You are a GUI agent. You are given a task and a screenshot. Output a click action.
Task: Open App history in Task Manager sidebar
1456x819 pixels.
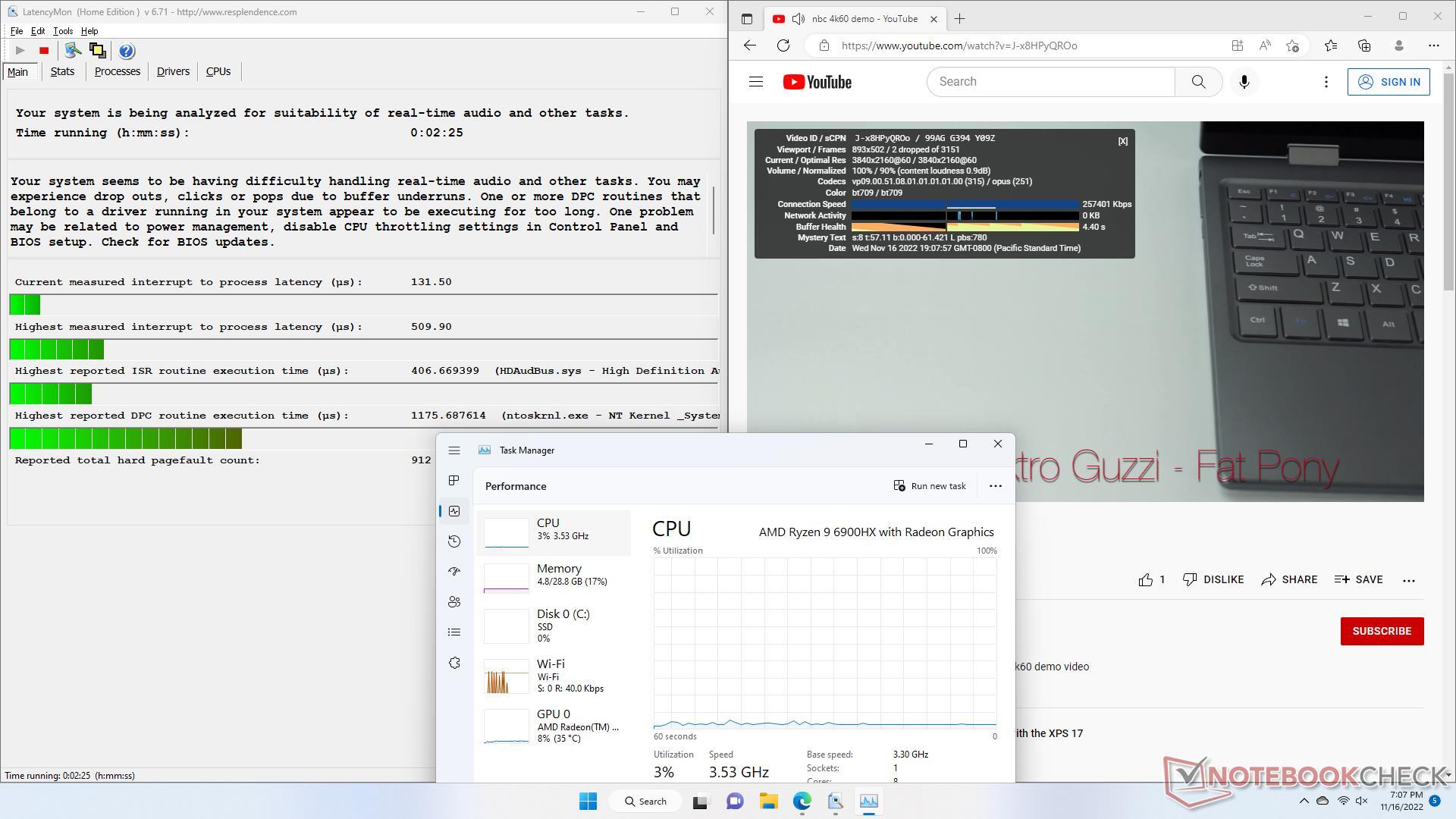[x=454, y=541]
